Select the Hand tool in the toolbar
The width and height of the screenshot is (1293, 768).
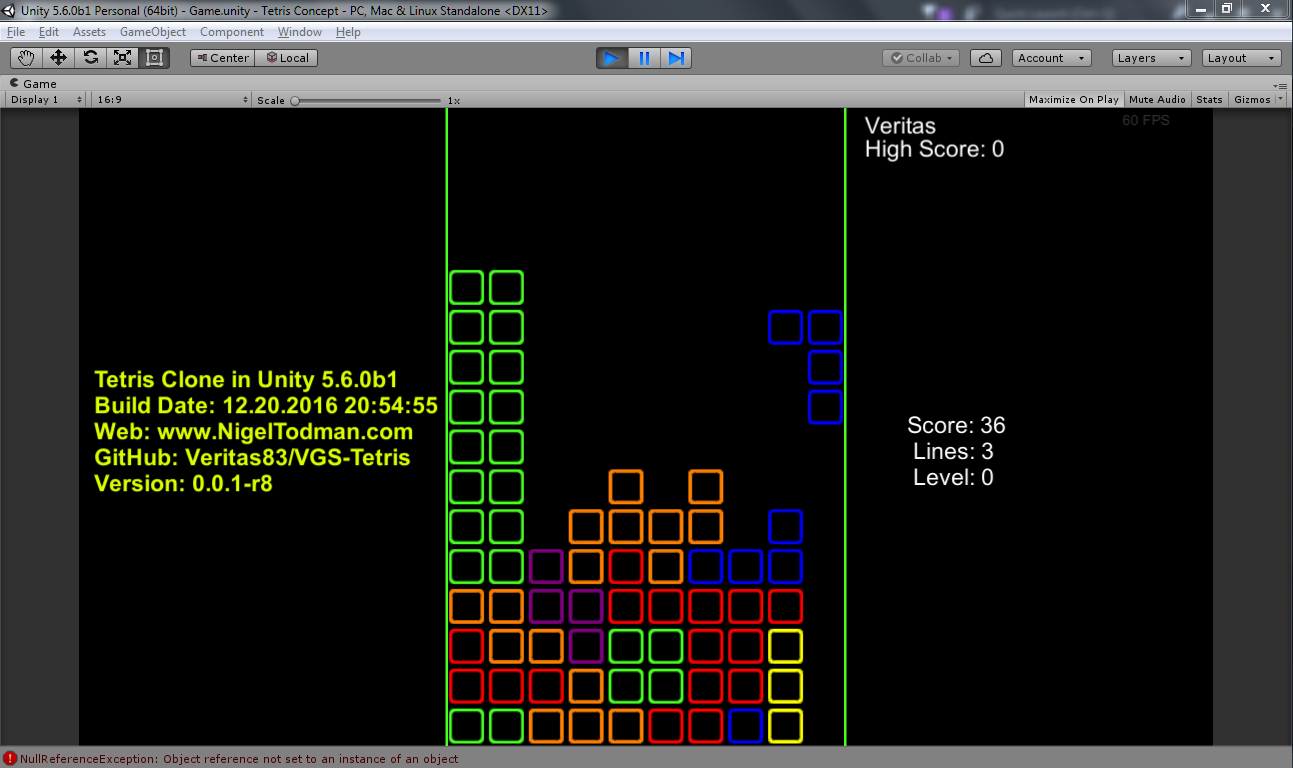[26, 57]
